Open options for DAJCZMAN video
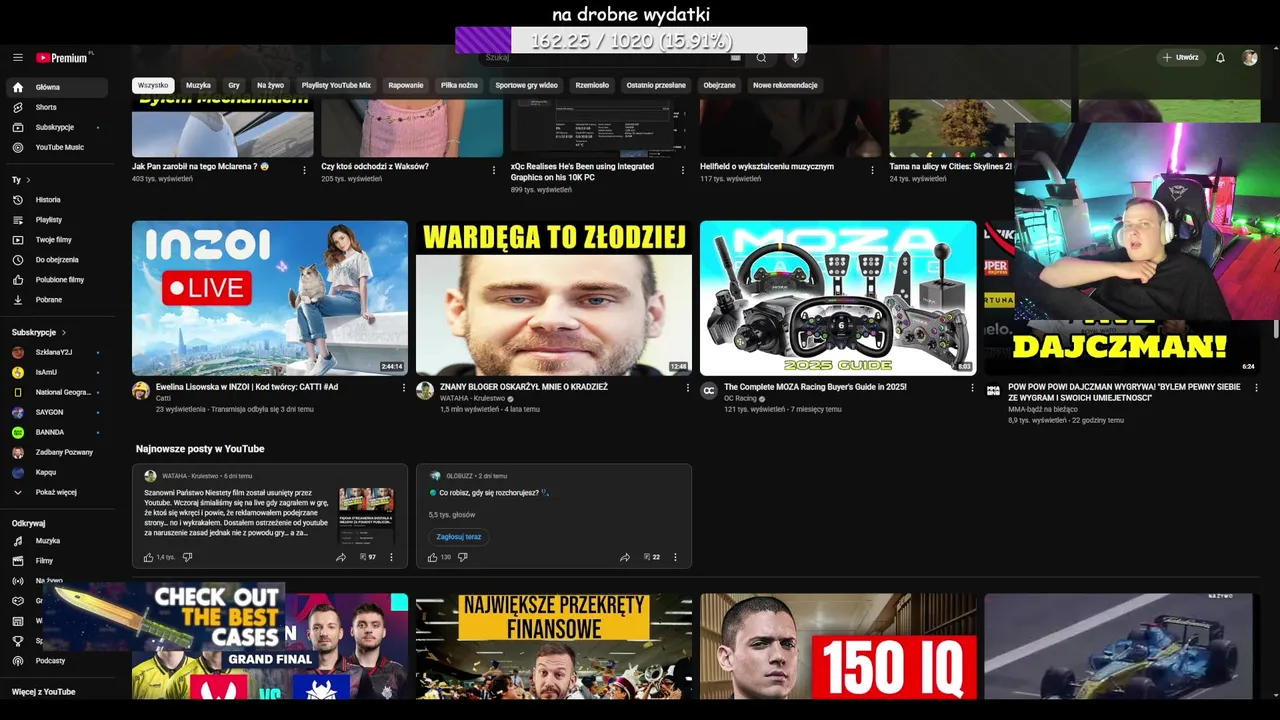This screenshot has width=1280, height=720. pyautogui.click(x=1256, y=388)
